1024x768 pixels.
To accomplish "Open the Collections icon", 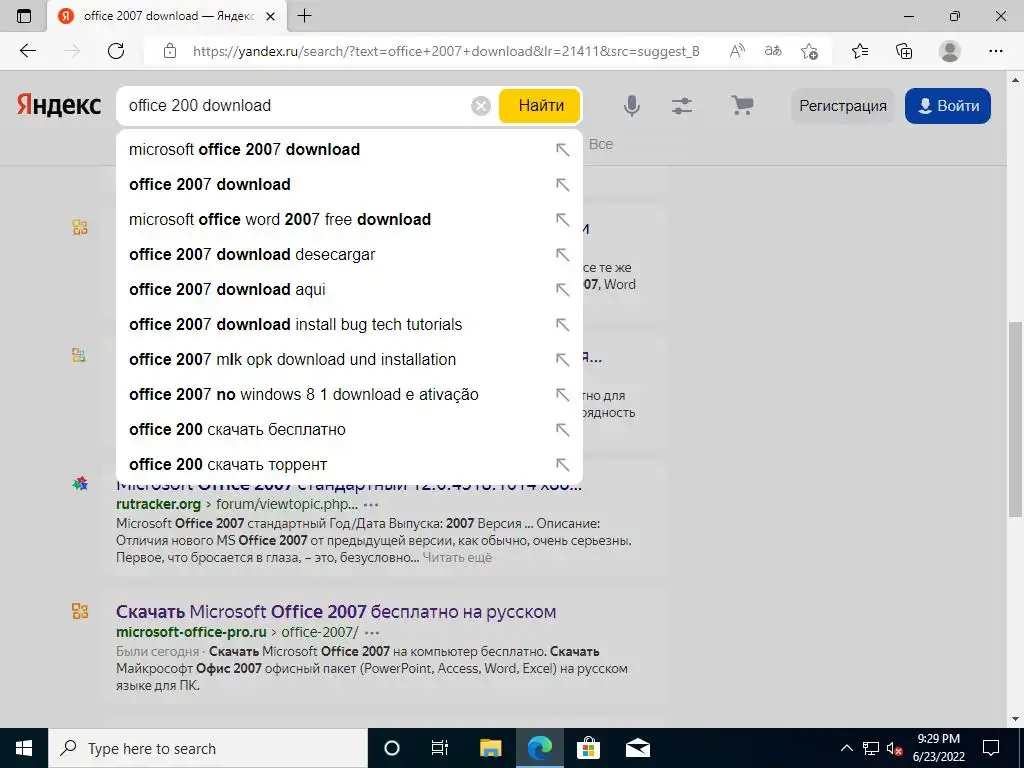I will pyautogui.click(x=904, y=51).
